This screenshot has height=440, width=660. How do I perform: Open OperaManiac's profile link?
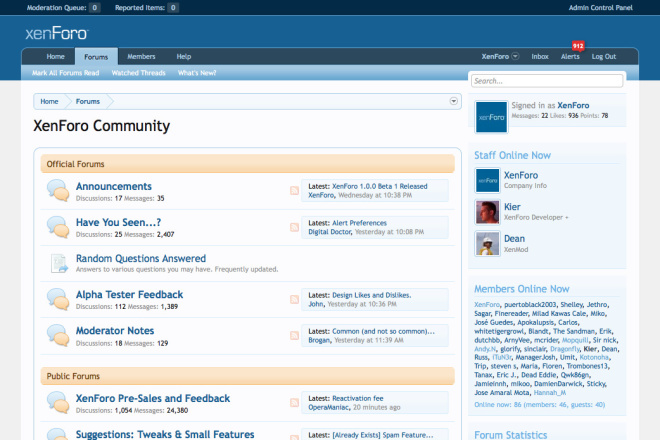tap(328, 408)
